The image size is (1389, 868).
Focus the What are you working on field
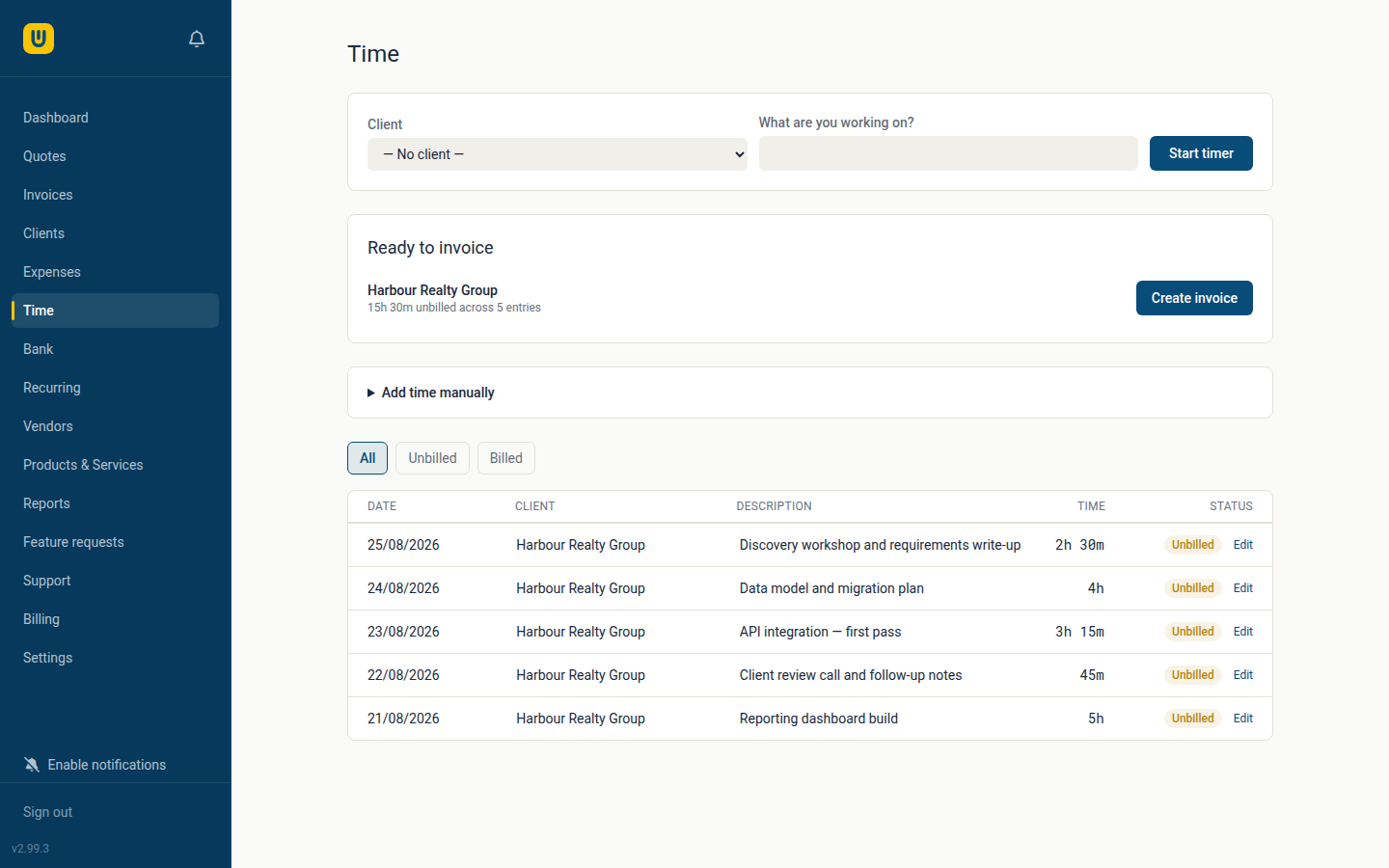point(948,153)
